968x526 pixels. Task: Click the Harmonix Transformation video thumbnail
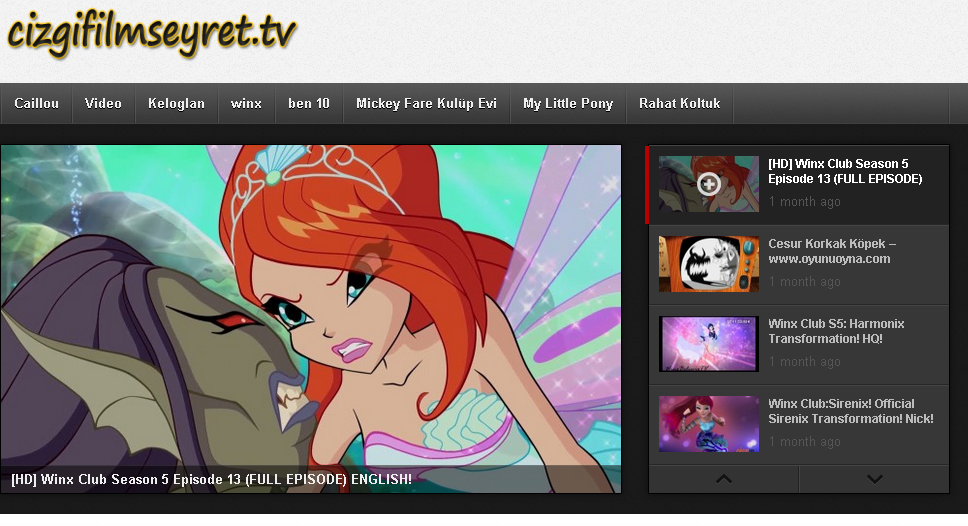708,344
